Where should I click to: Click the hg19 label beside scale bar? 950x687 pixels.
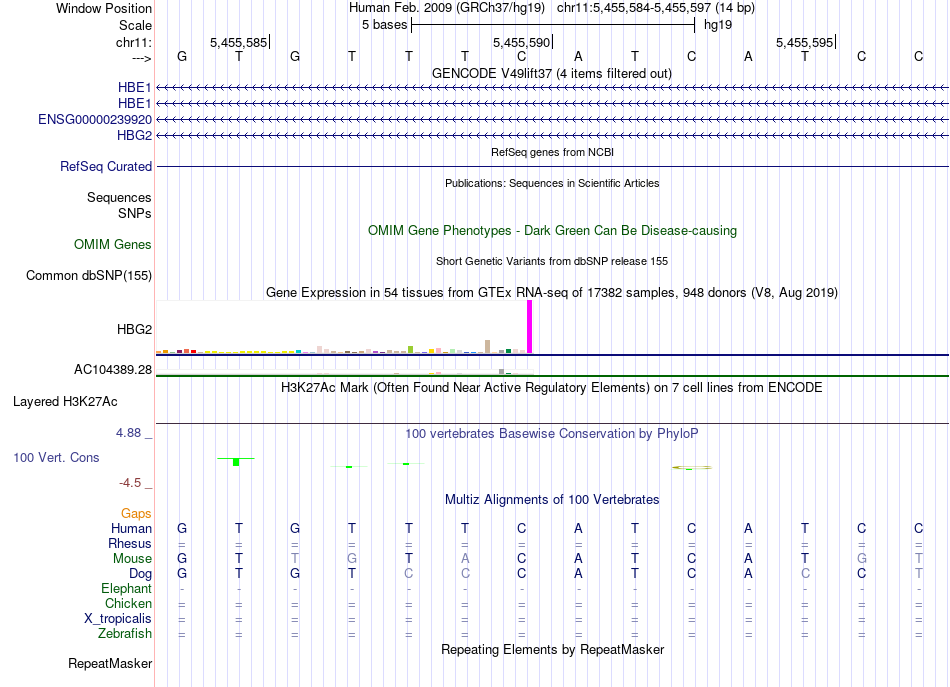click(x=718, y=25)
